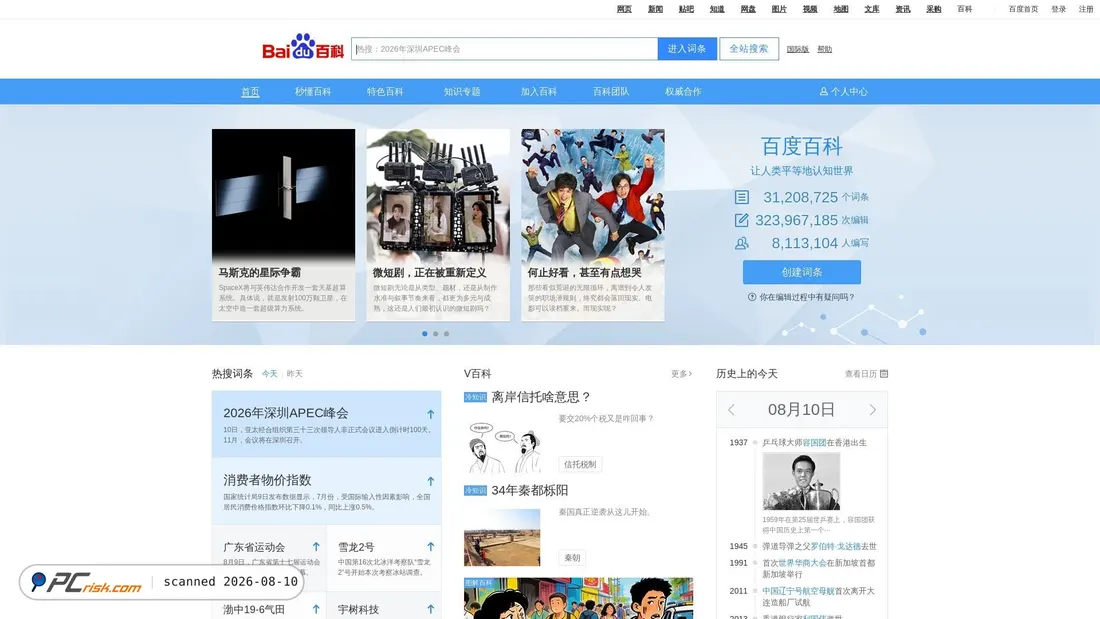Go to next date in 历史上的今天

(873, 410)
